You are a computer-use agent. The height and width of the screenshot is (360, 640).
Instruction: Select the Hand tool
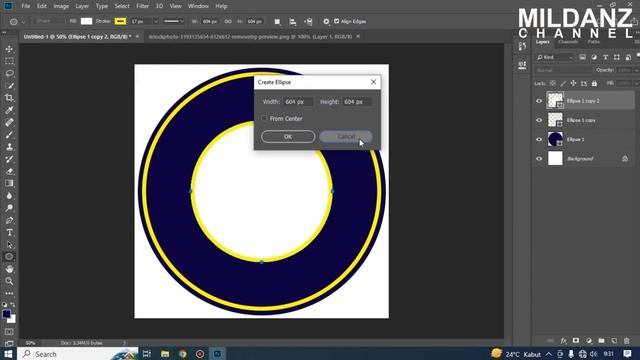(x=9, y=269)
